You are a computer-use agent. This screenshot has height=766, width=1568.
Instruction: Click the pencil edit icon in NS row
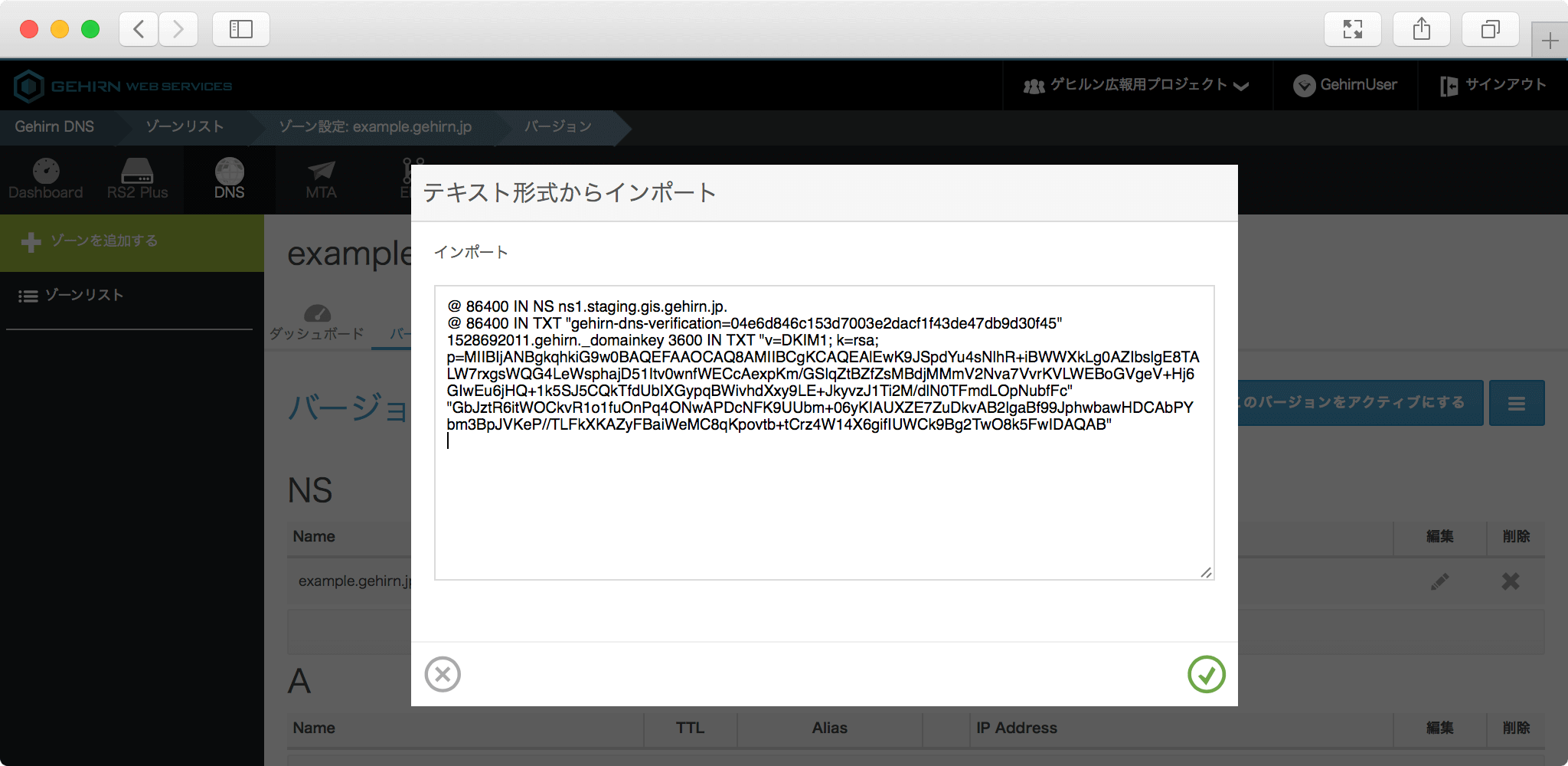[x=1439, y=581]
